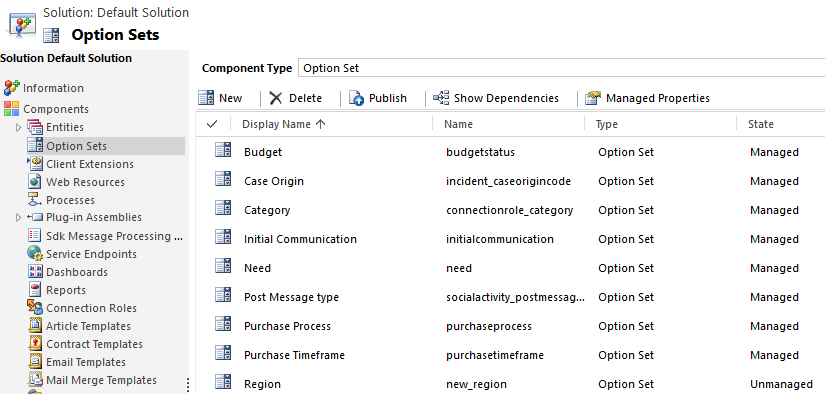The width and height of the screenshot is (825, 394).
Task: Click the Entities tree icon
Action: tap(34, 127)
